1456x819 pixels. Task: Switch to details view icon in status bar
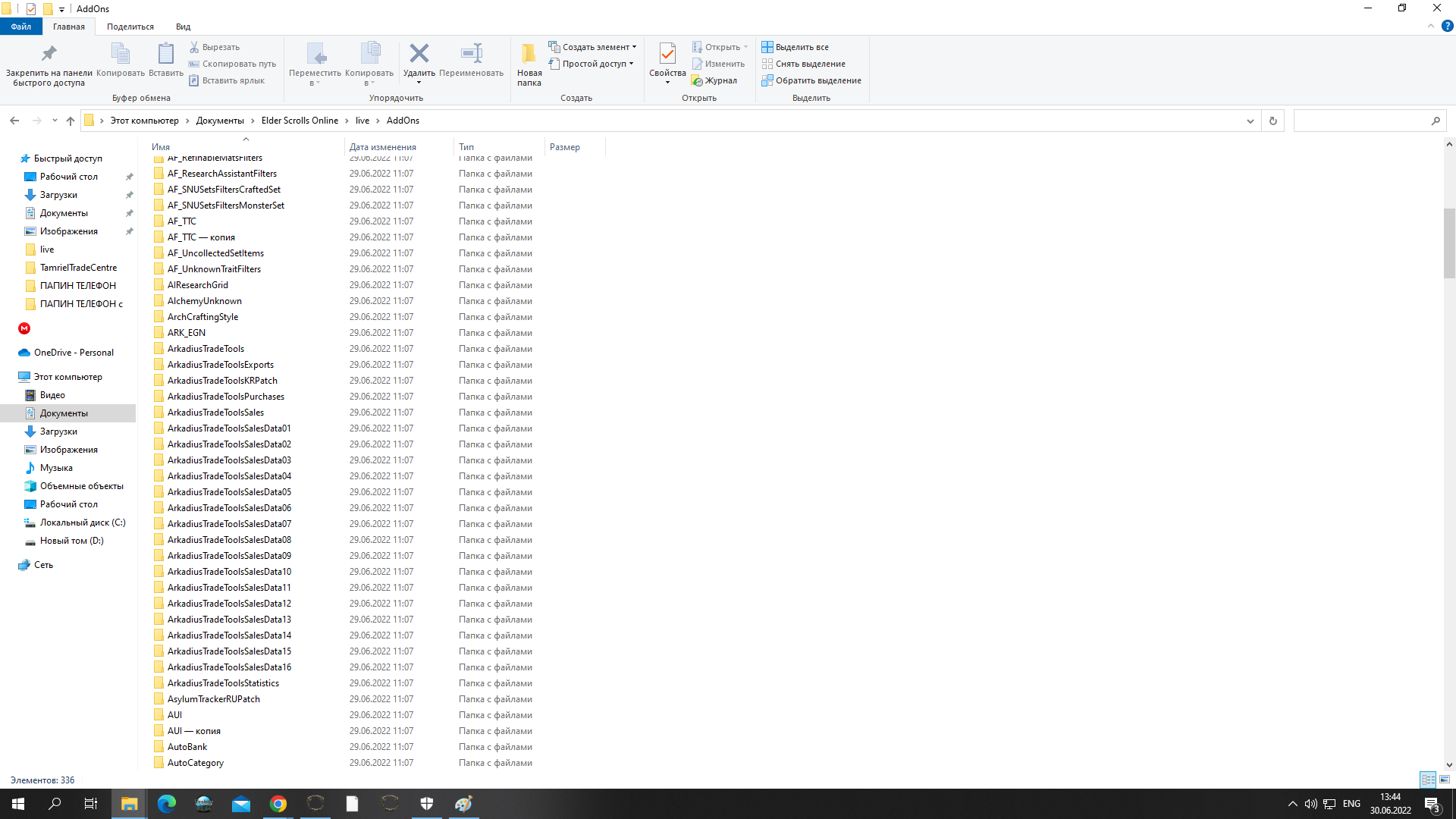1428,780
